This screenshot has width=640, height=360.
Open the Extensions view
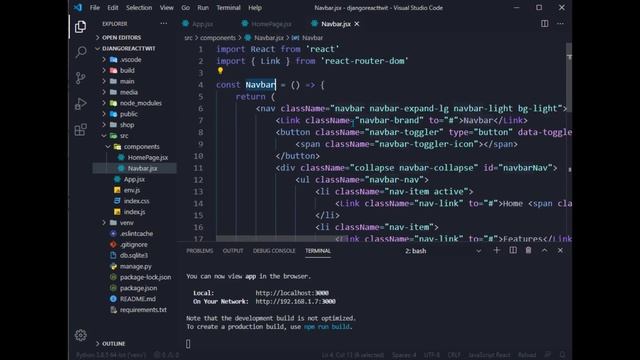(80, 130)
